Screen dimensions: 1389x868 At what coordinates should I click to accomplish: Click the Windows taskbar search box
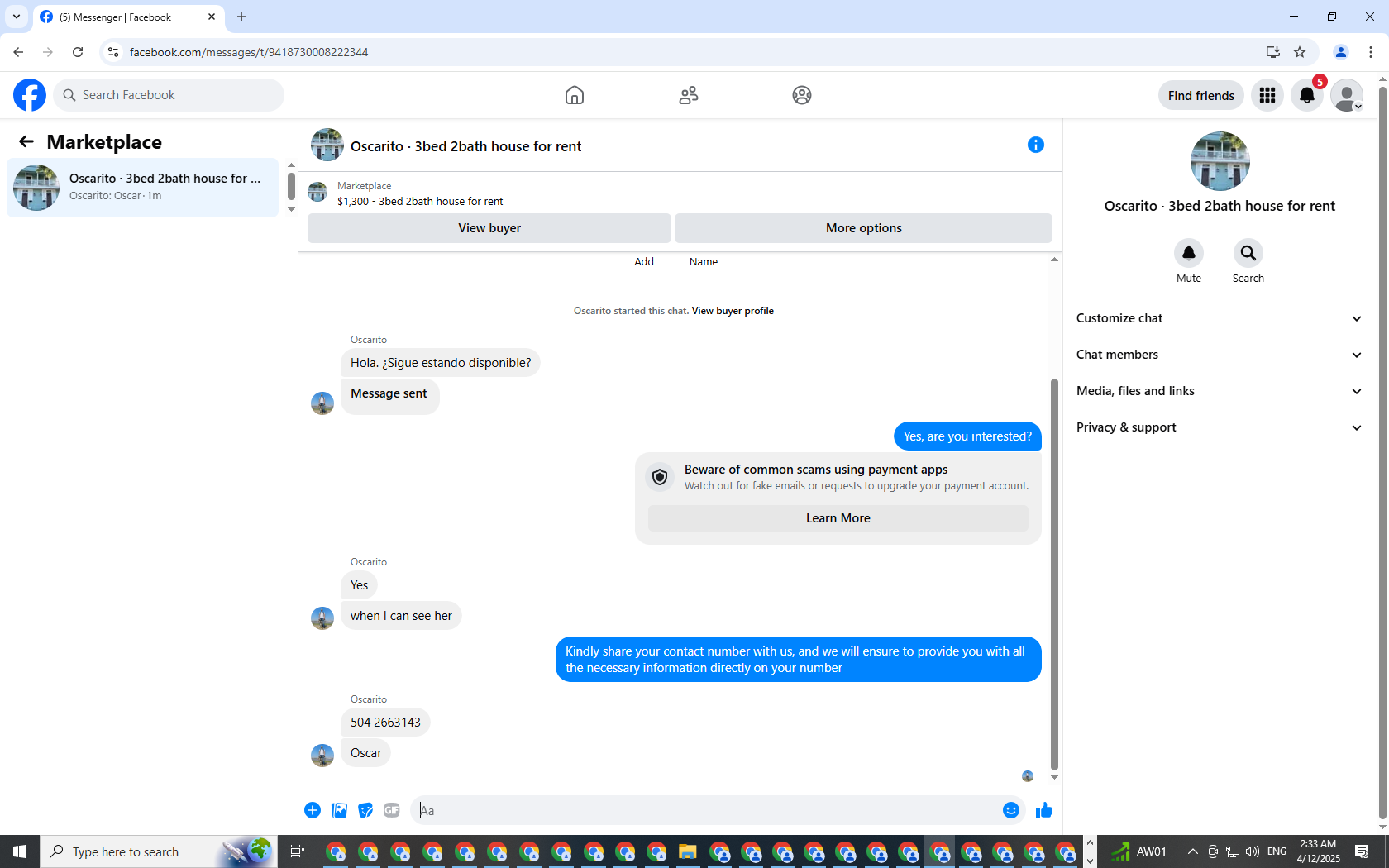pos(159,851)
